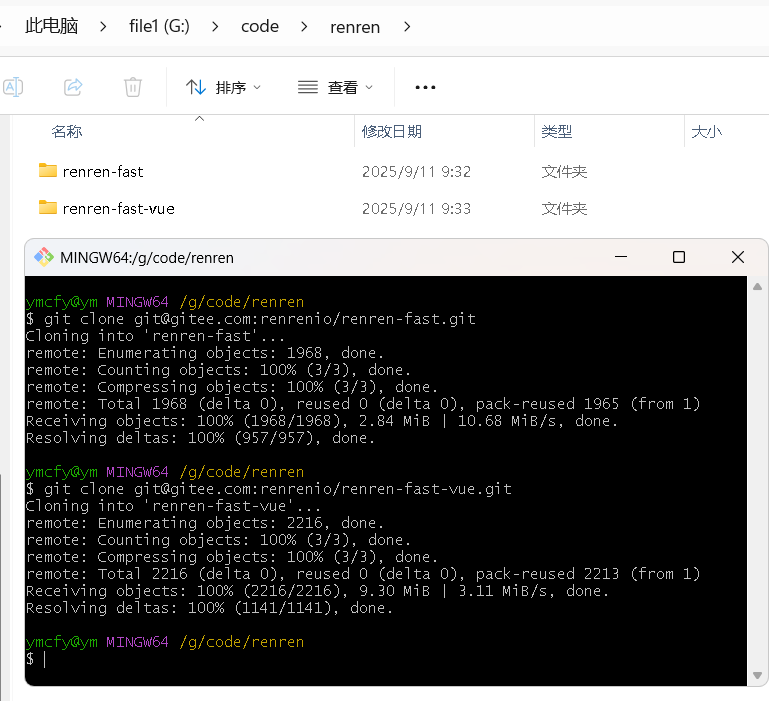Click the Delete trash icon in toolbar
769x701 pixels.
click(133, 87)
